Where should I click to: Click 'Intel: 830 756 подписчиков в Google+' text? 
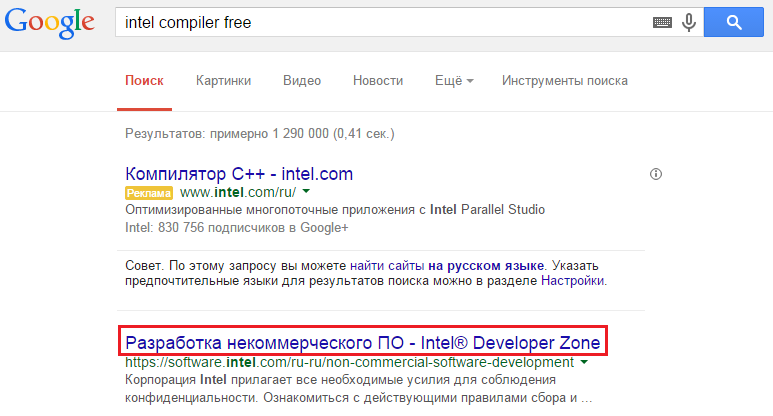coord(237,228)
